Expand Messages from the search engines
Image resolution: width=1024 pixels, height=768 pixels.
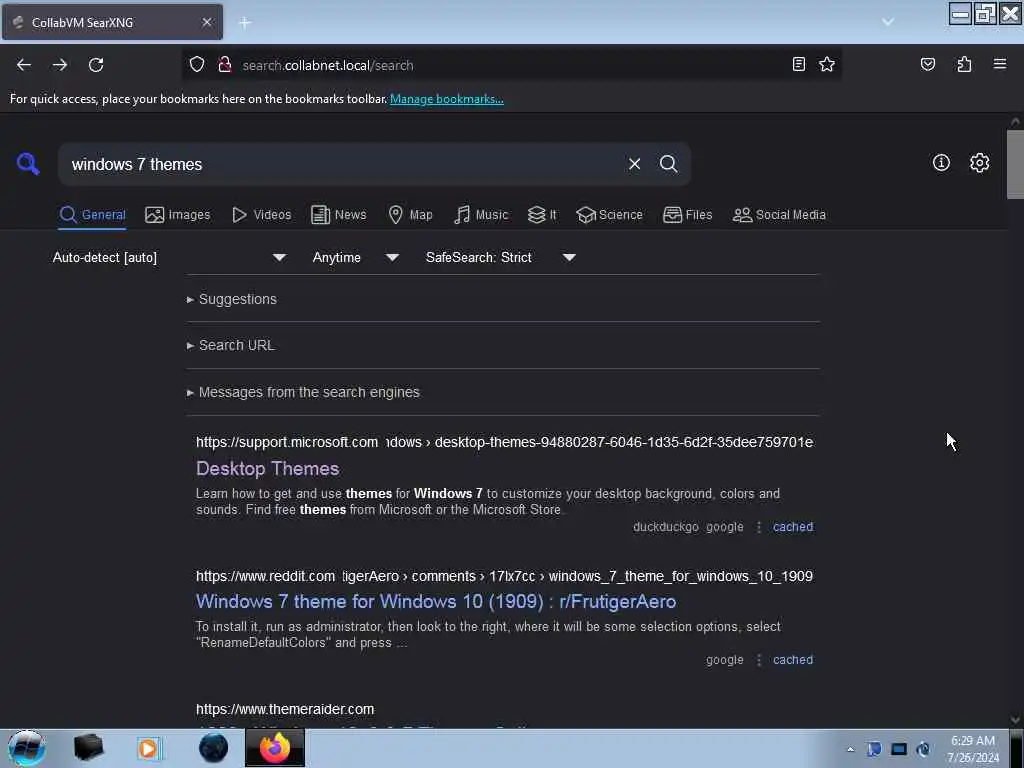[304, 392]
